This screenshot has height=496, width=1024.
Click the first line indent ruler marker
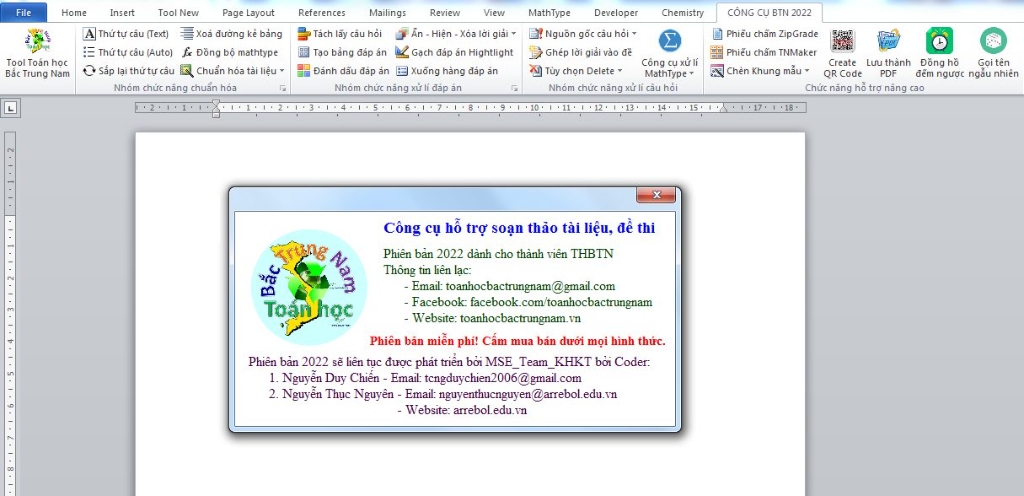click(216, 103)
